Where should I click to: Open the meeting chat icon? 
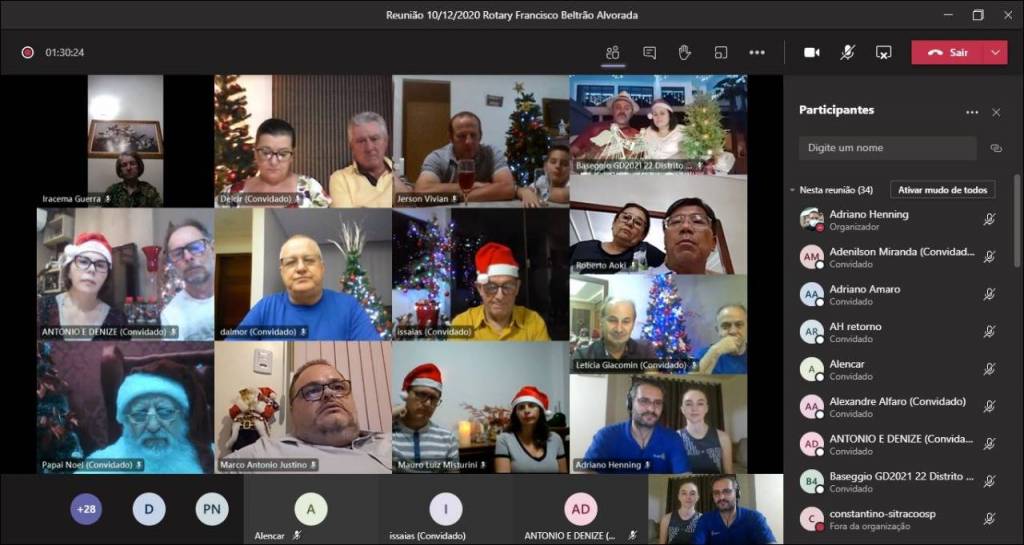[x=649, y=52]
